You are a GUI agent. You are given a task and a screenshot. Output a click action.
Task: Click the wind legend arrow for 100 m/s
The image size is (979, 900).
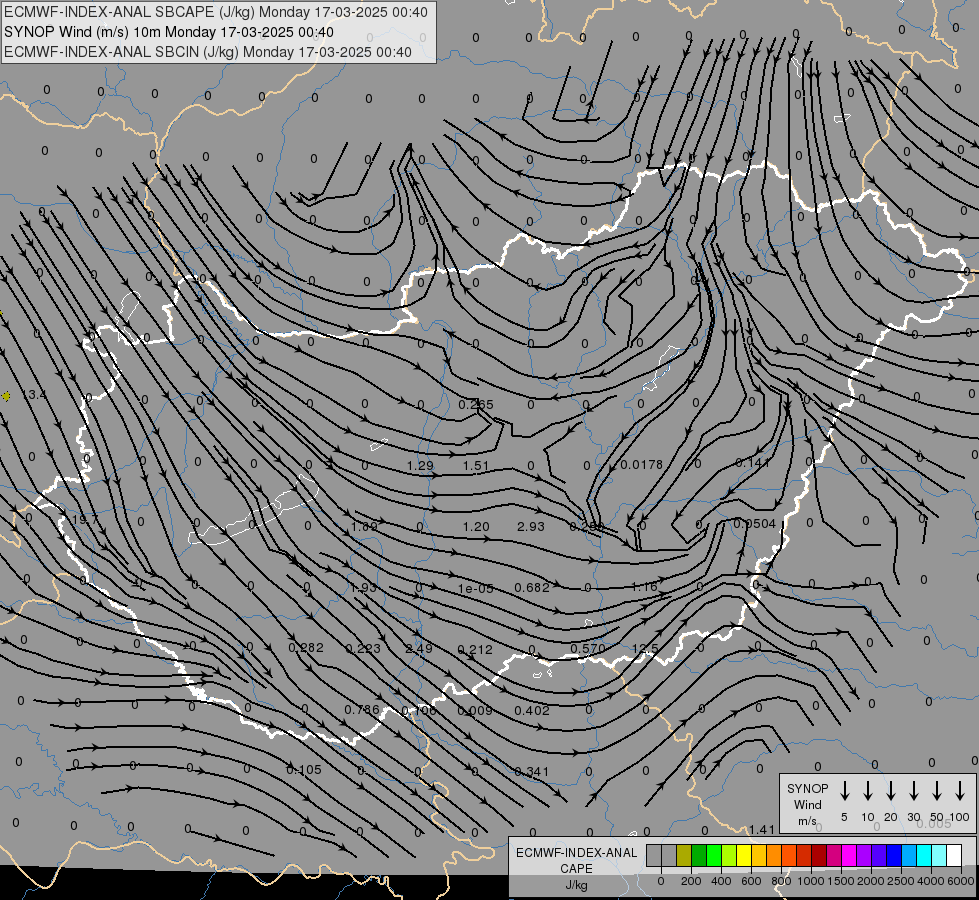(x=960, y=791)
